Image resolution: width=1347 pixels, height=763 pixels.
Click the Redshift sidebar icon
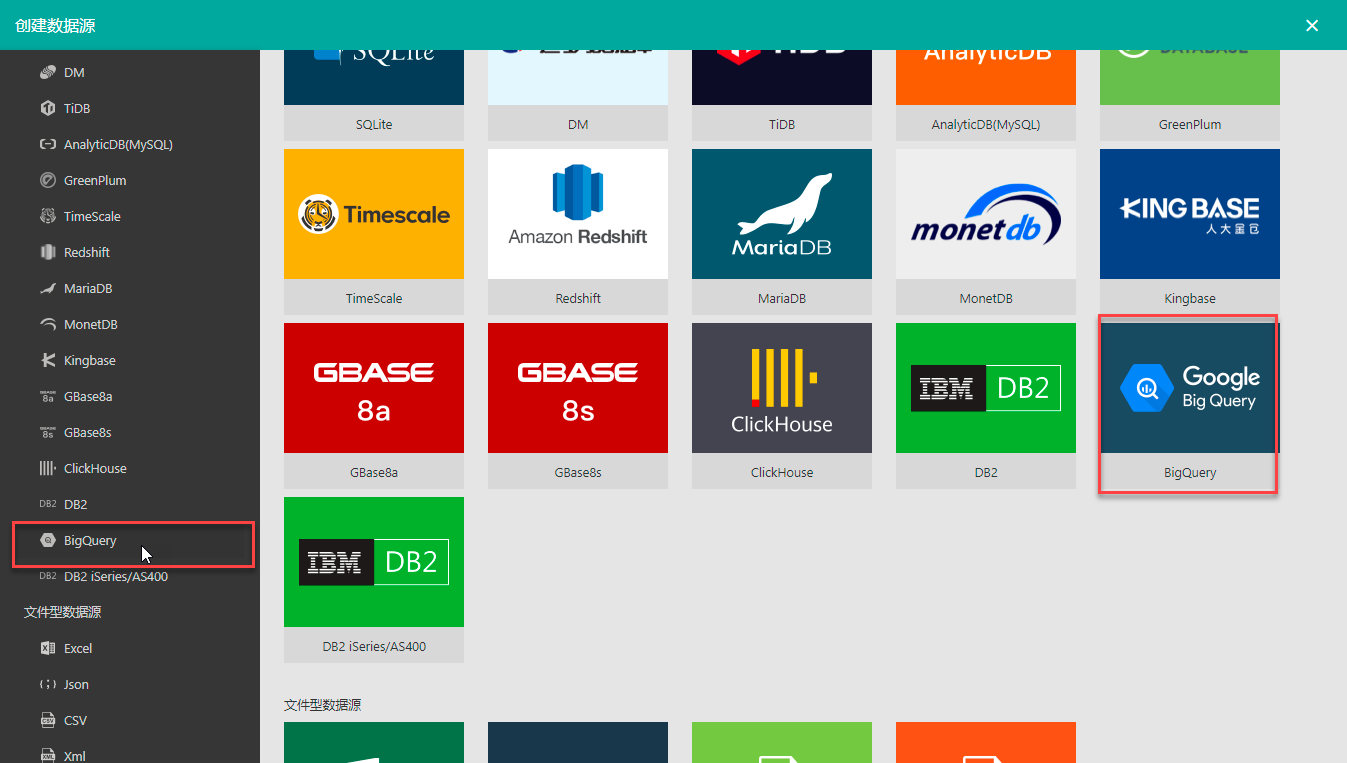47,253
